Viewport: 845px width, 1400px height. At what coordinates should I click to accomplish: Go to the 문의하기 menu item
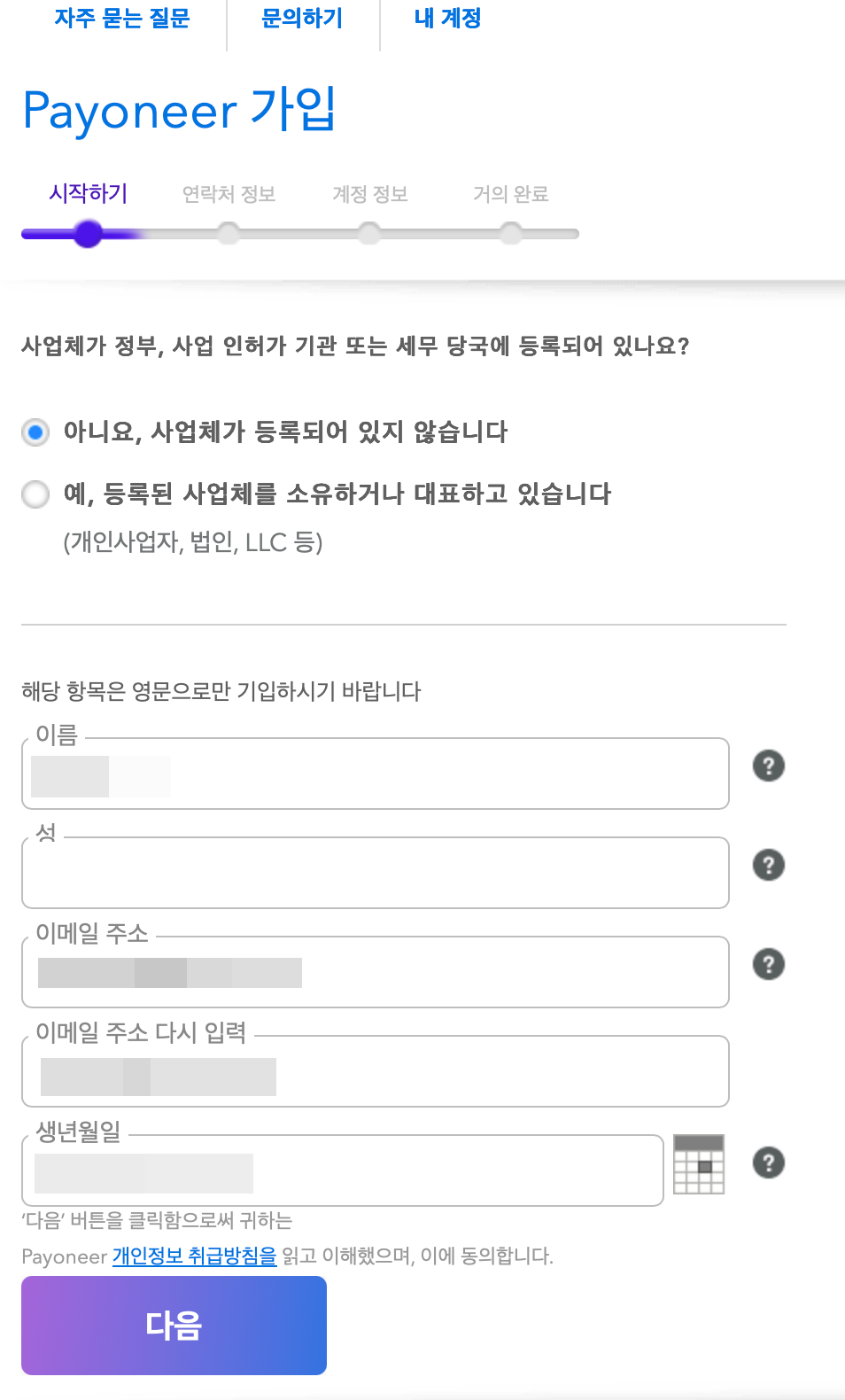tap(303, 18)
